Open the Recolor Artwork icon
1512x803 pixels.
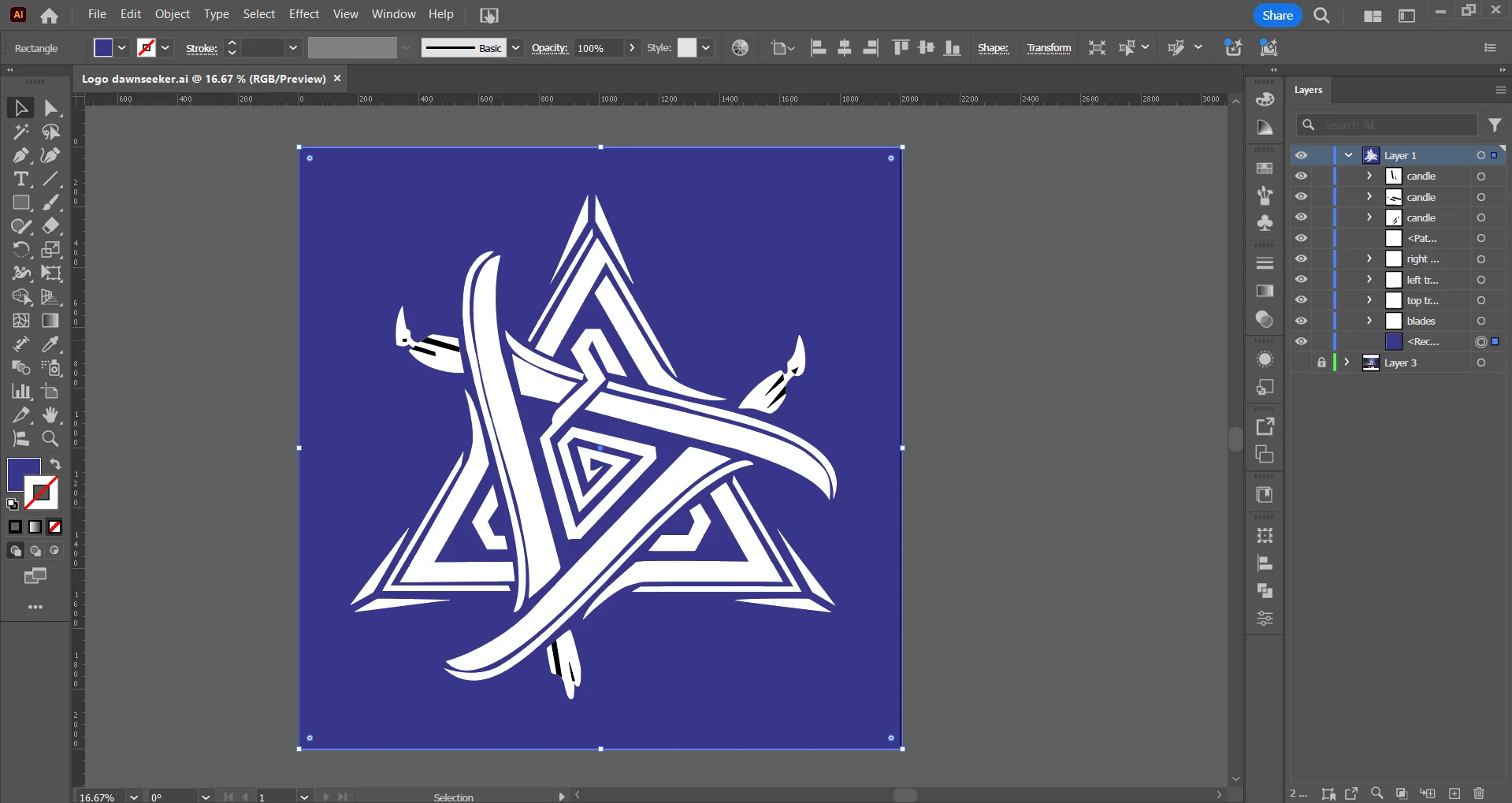(740, 48)
